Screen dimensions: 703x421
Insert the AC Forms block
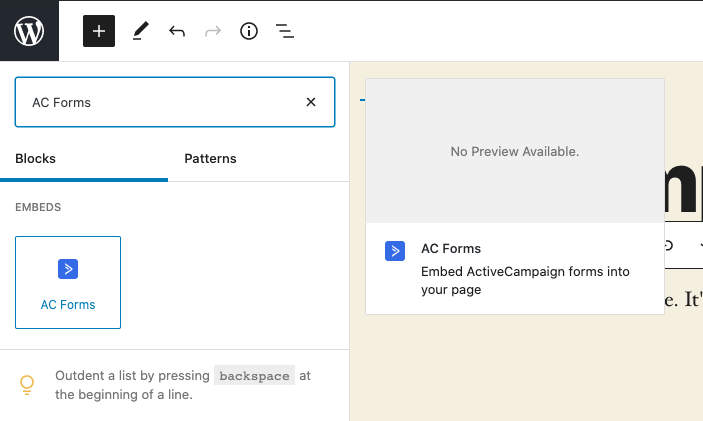[x=68, y=282]
